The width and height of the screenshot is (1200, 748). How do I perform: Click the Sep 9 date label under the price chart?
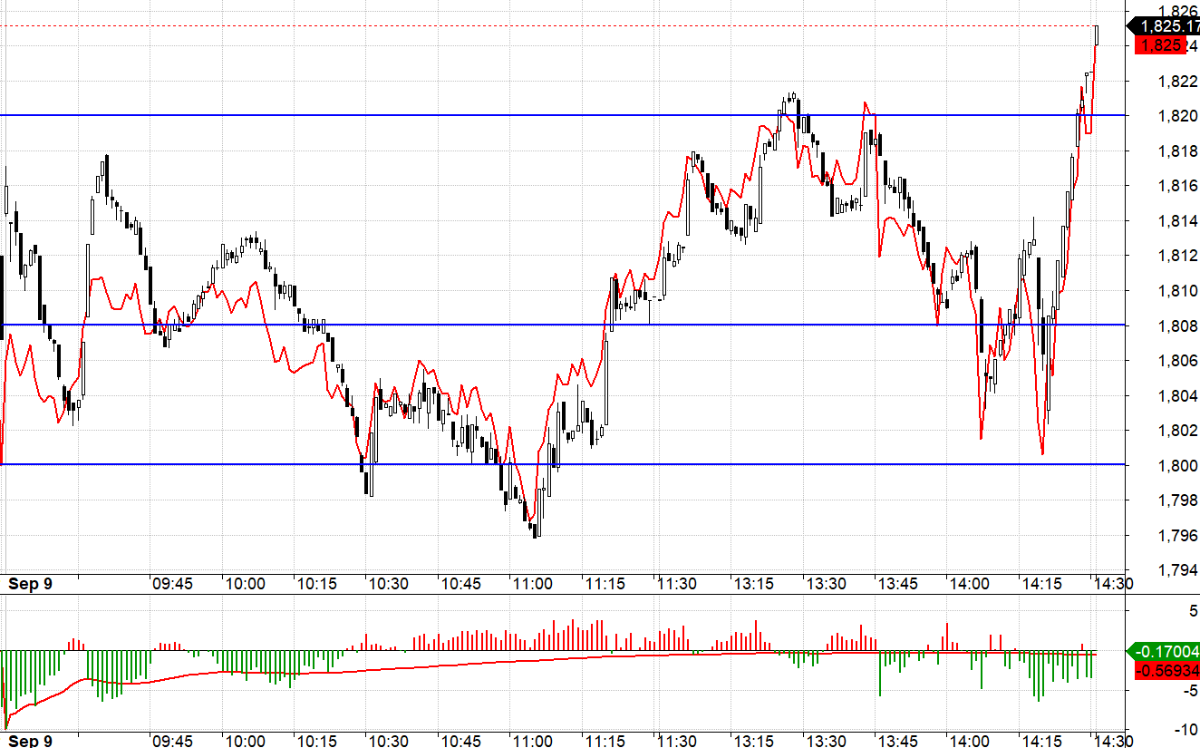(x=29, y=584)
